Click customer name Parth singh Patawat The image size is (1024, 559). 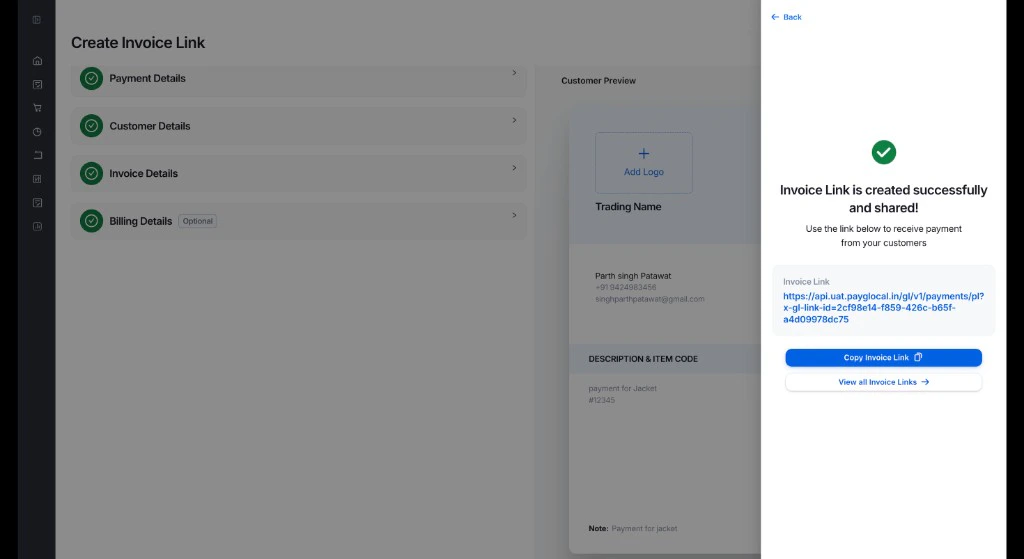(x=633, y=276)
